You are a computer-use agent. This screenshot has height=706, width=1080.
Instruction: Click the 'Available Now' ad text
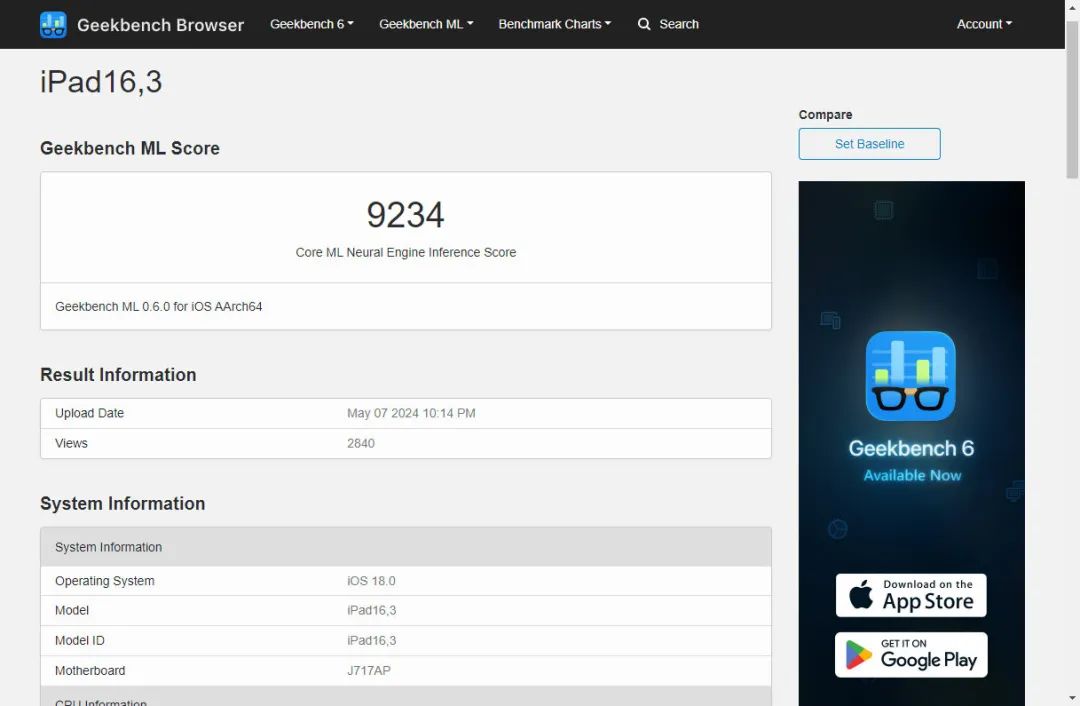912,476
